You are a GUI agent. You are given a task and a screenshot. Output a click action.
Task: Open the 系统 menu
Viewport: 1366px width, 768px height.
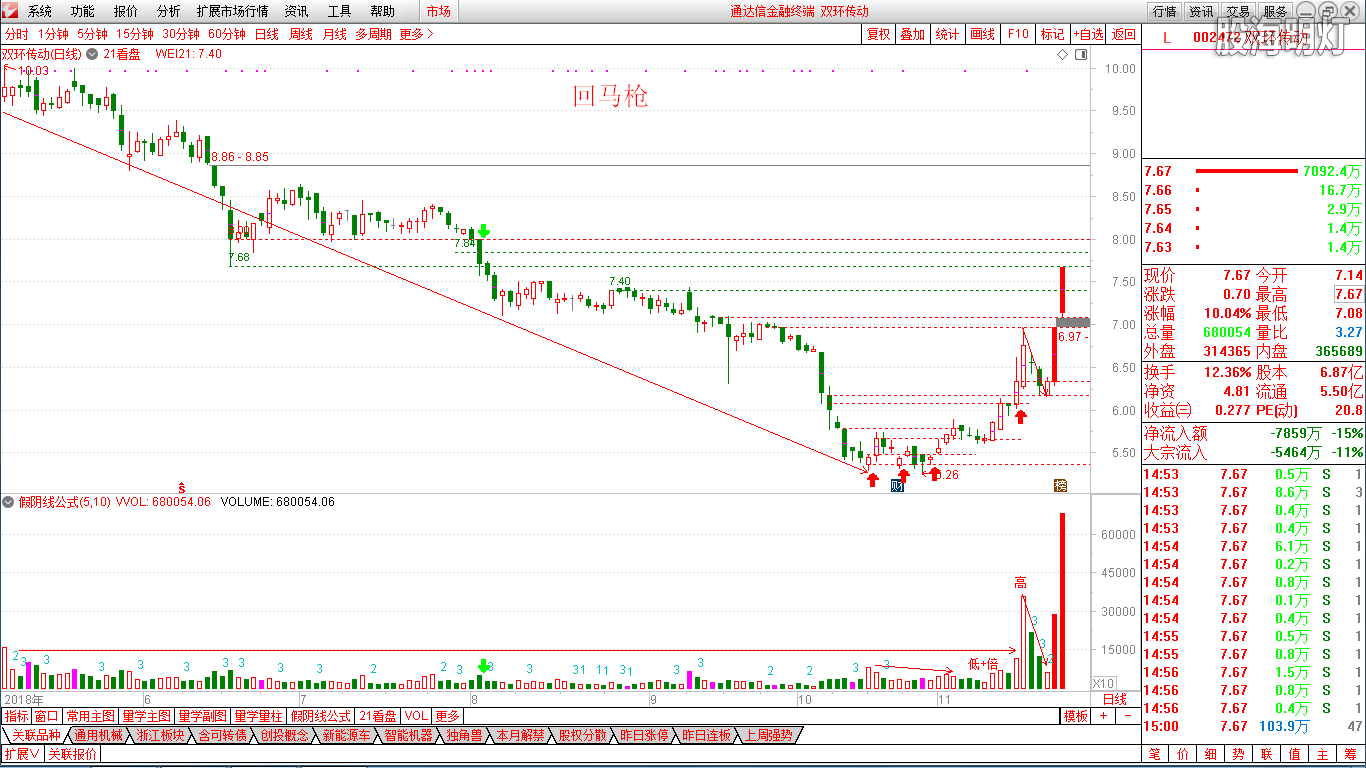(x=40, y=12)
